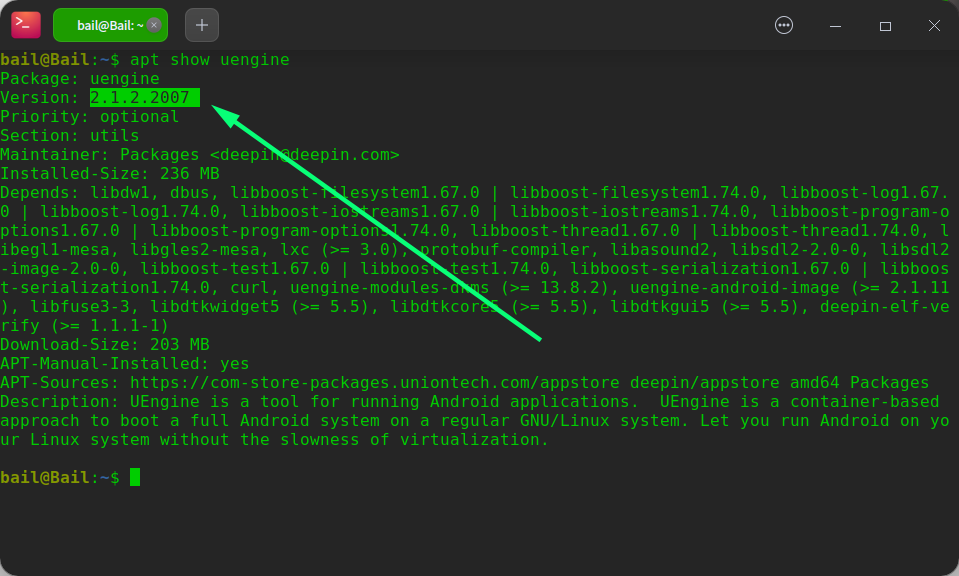Click the green cursor at the bottom prompt

pos(135,477)
